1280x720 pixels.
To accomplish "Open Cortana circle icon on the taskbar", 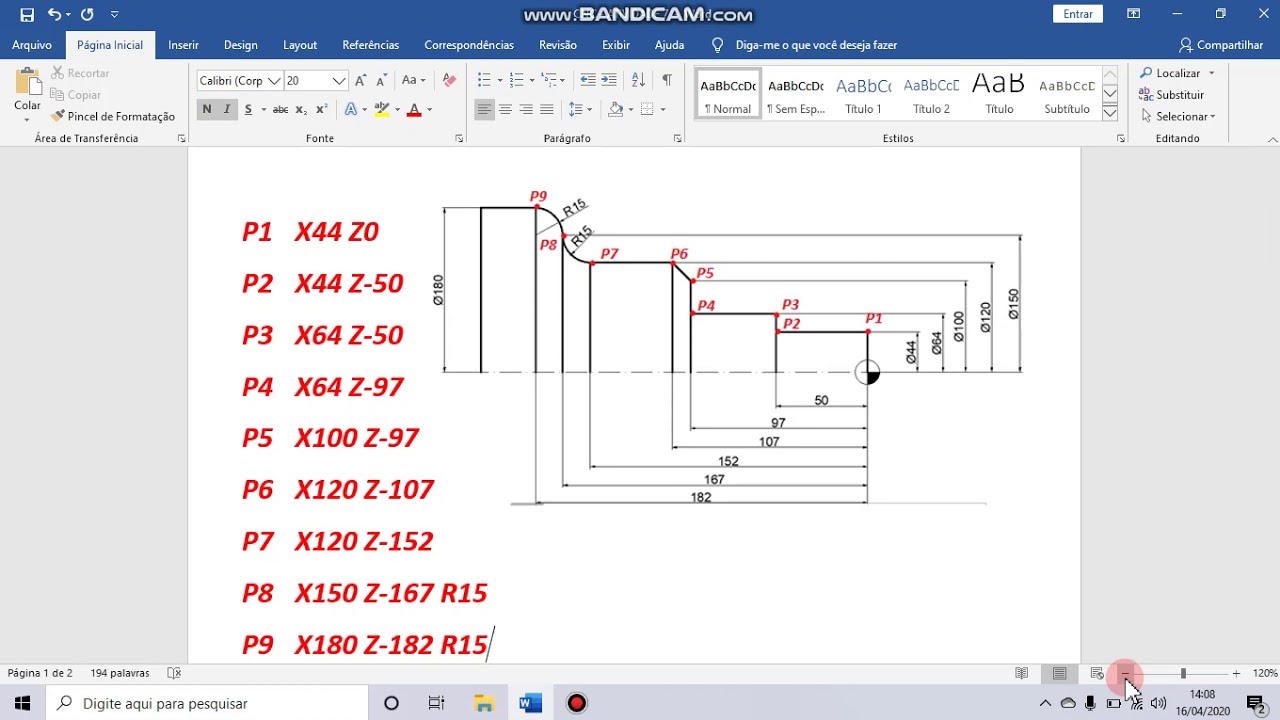I will pos(391,703).
